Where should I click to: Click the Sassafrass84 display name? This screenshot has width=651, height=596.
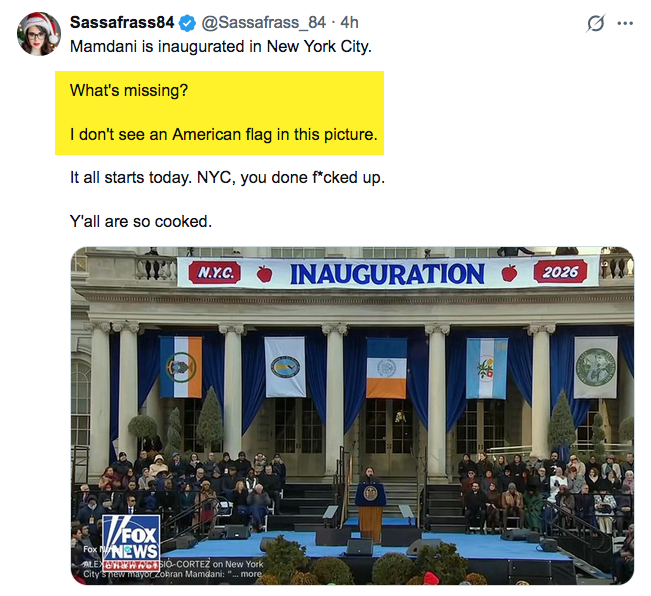[x=122, y=24]
